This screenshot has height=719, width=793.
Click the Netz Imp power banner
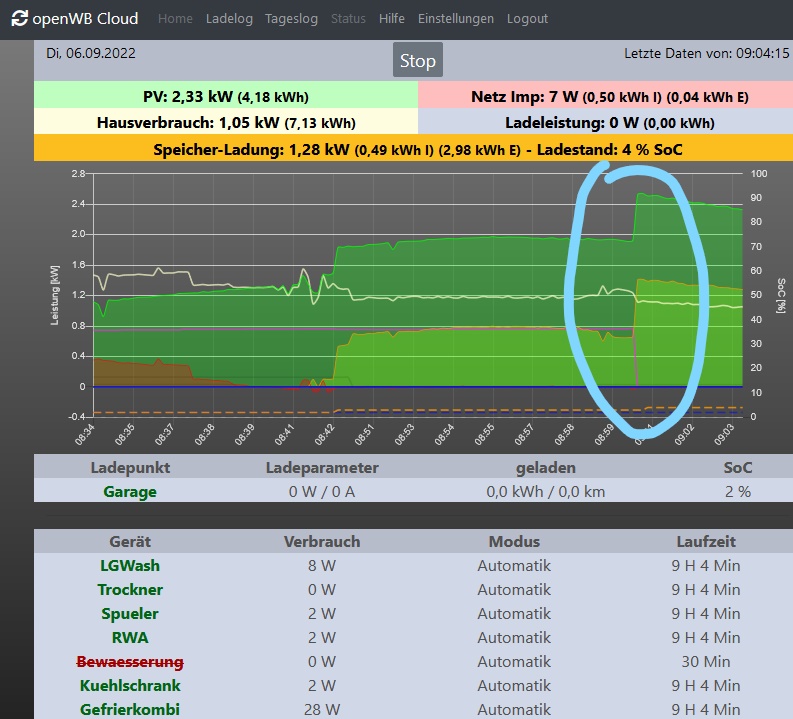point(607,97)
